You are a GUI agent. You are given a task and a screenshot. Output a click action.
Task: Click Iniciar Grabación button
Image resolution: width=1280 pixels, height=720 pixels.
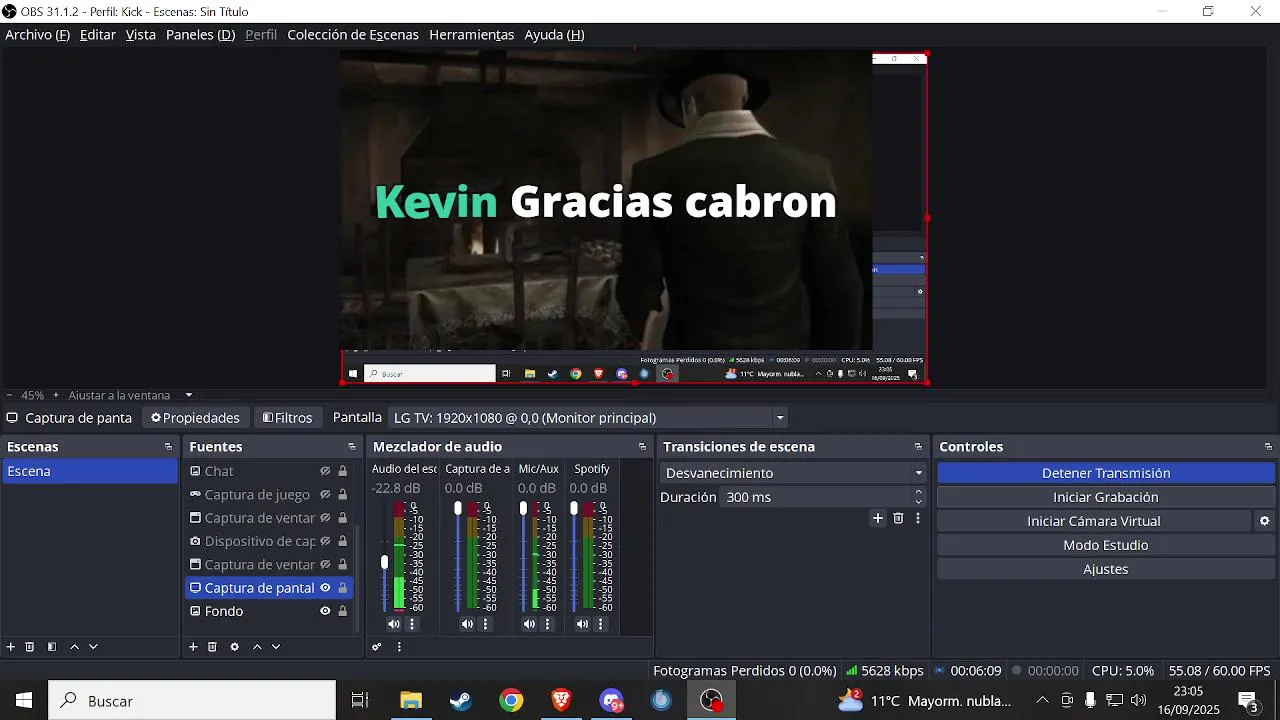tap(1106, 497)
